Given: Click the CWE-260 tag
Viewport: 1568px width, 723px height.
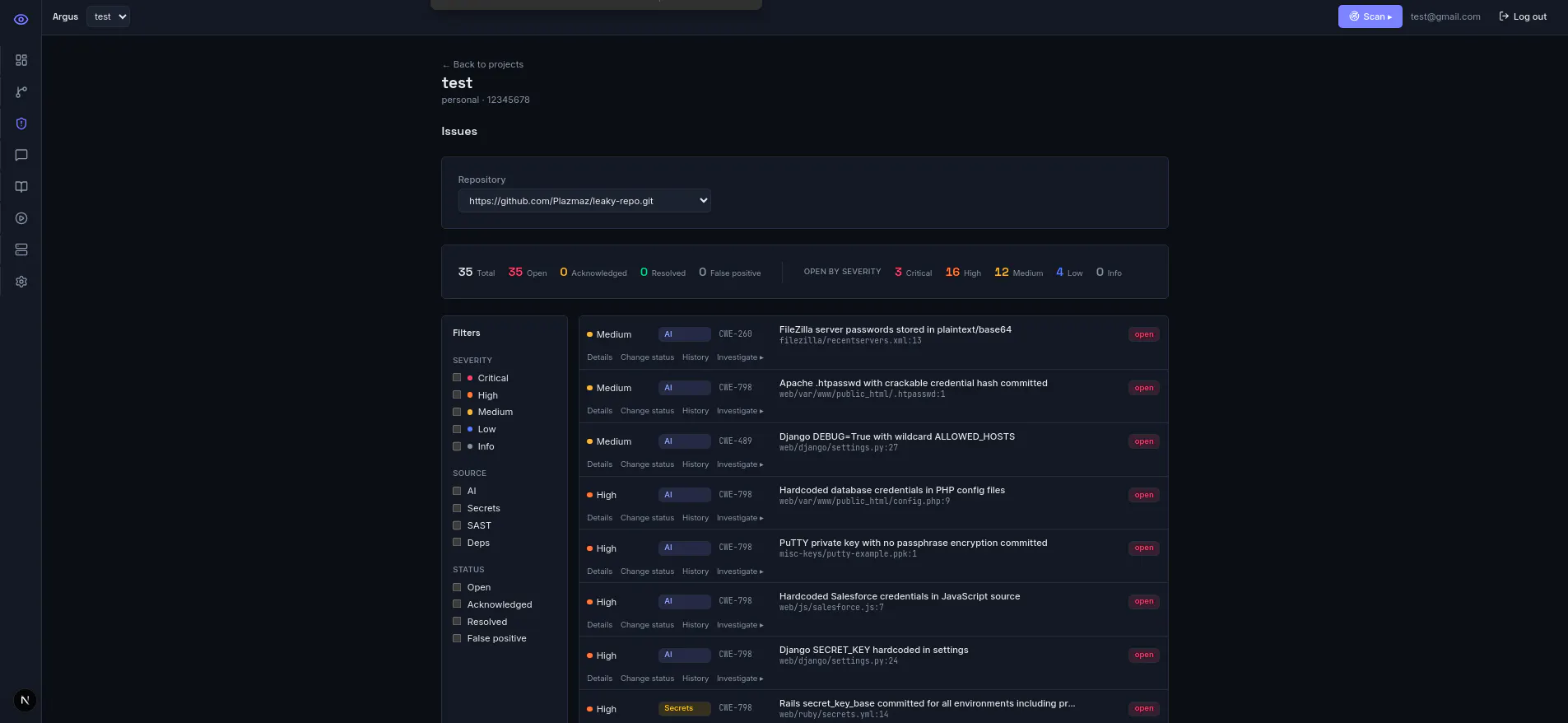Looking at the screenshot, I should click(735, 334).
